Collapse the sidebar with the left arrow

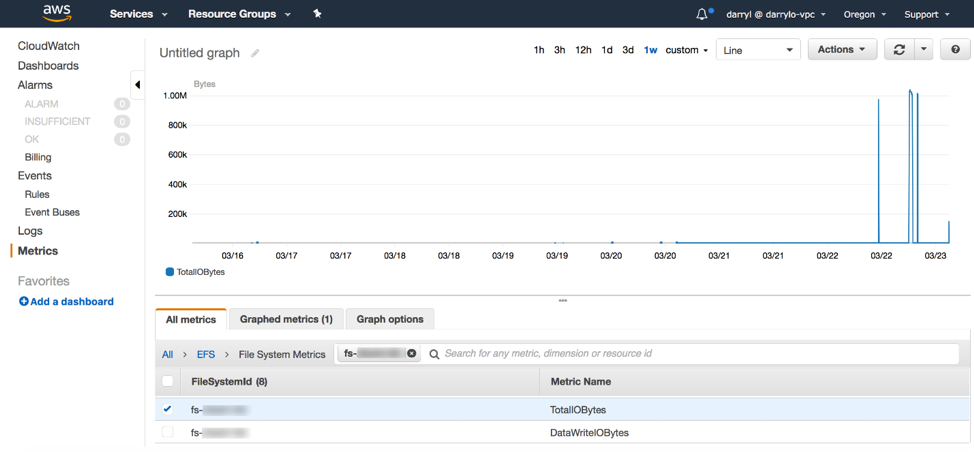[137, 84]
